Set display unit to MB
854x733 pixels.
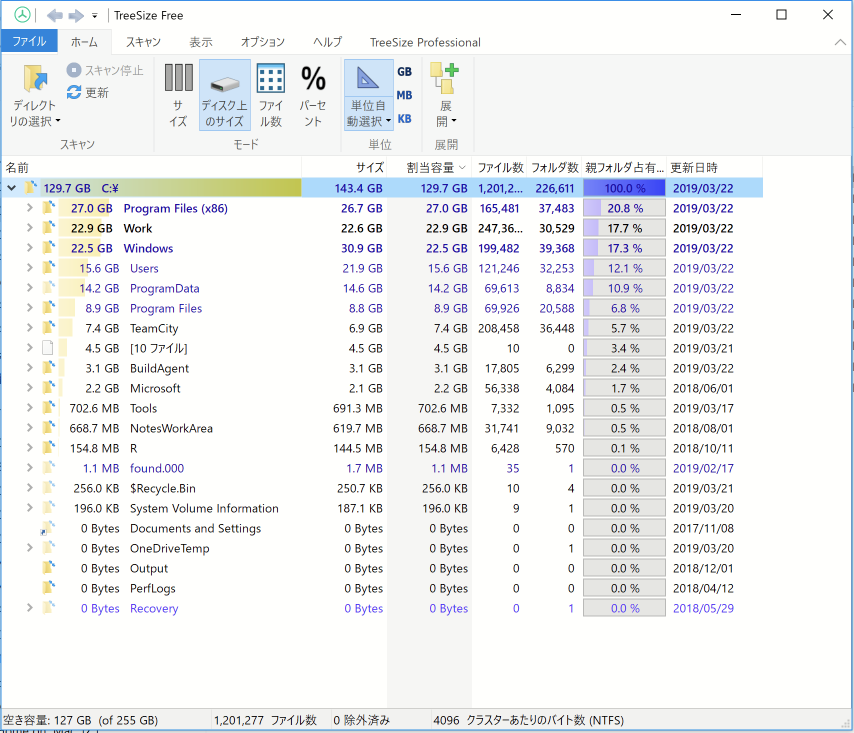coord(404,95)
